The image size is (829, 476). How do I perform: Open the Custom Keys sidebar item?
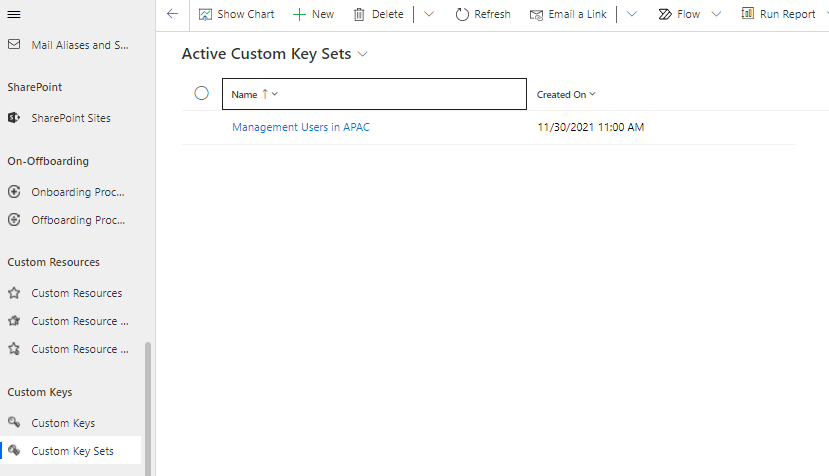point(63,423)
